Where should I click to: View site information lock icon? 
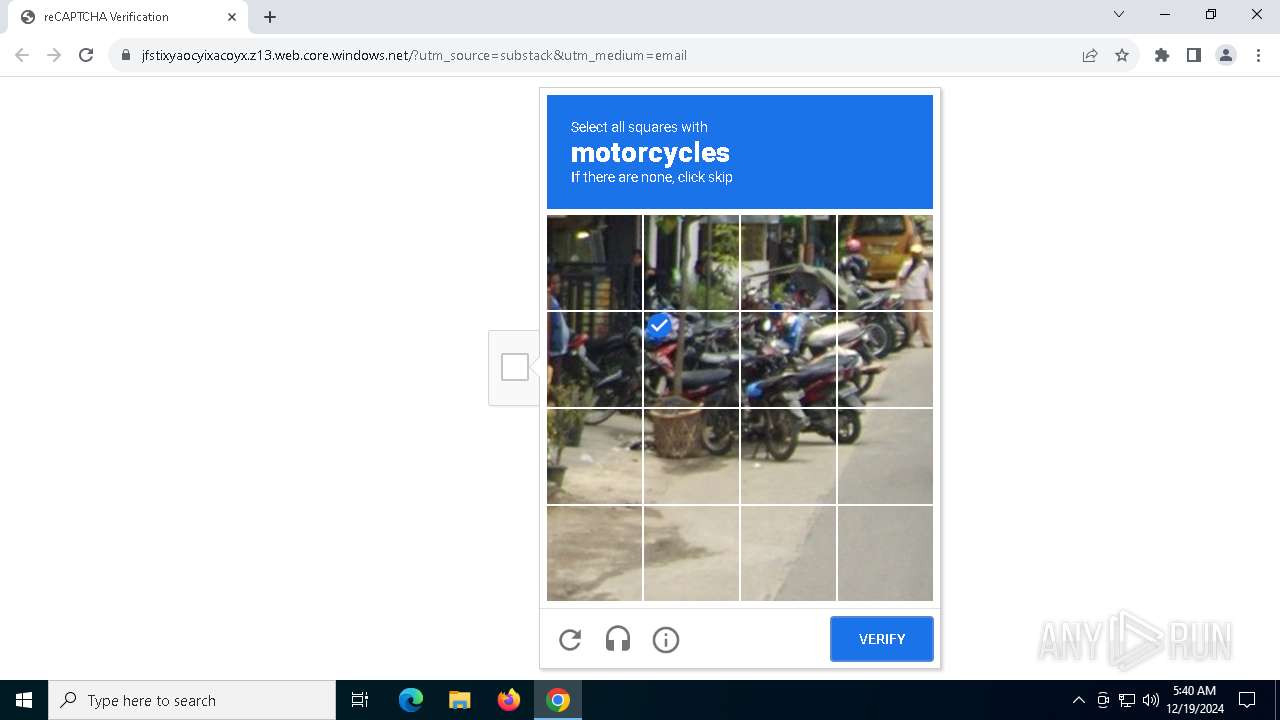(x=126, y=55)
